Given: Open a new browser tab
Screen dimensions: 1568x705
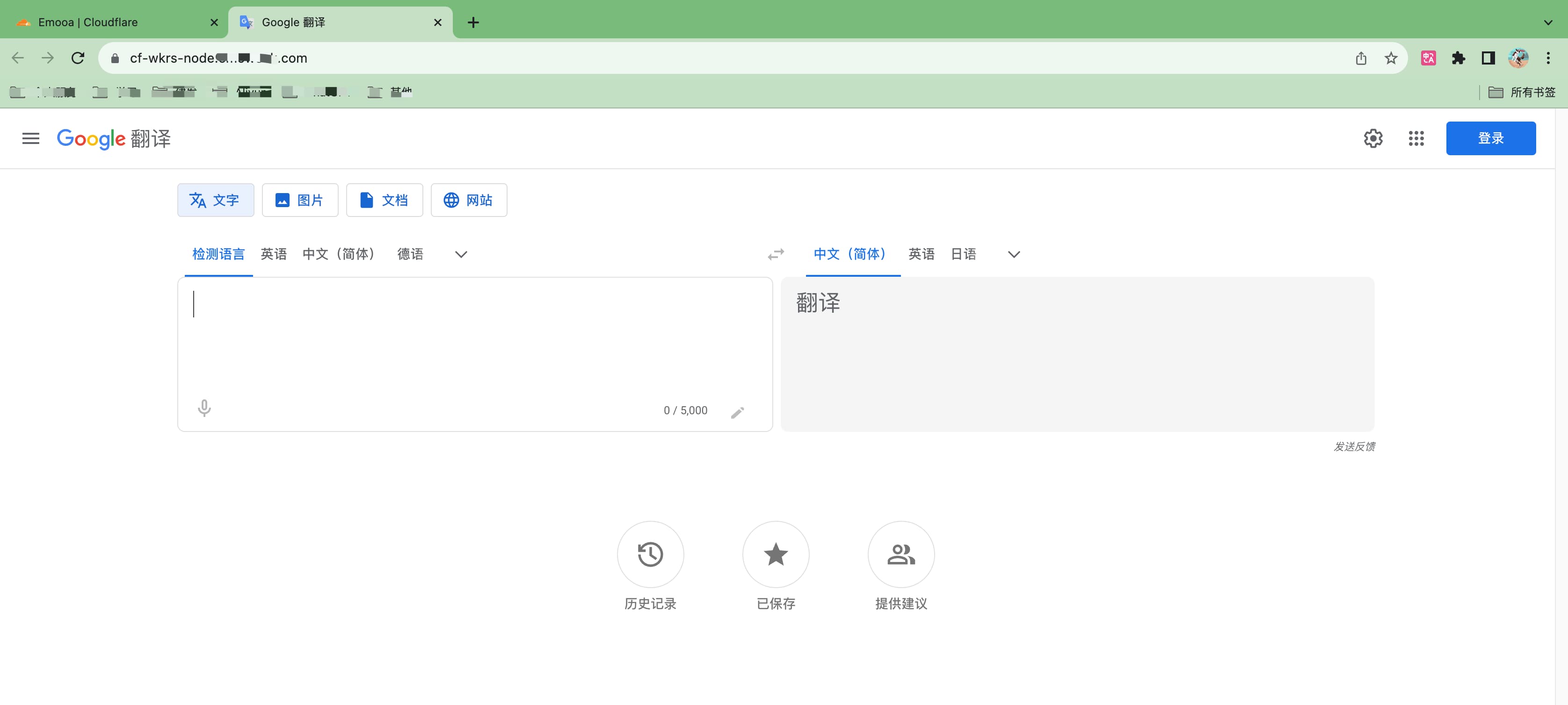Looking at the screenshot, I should click(473, 22).
